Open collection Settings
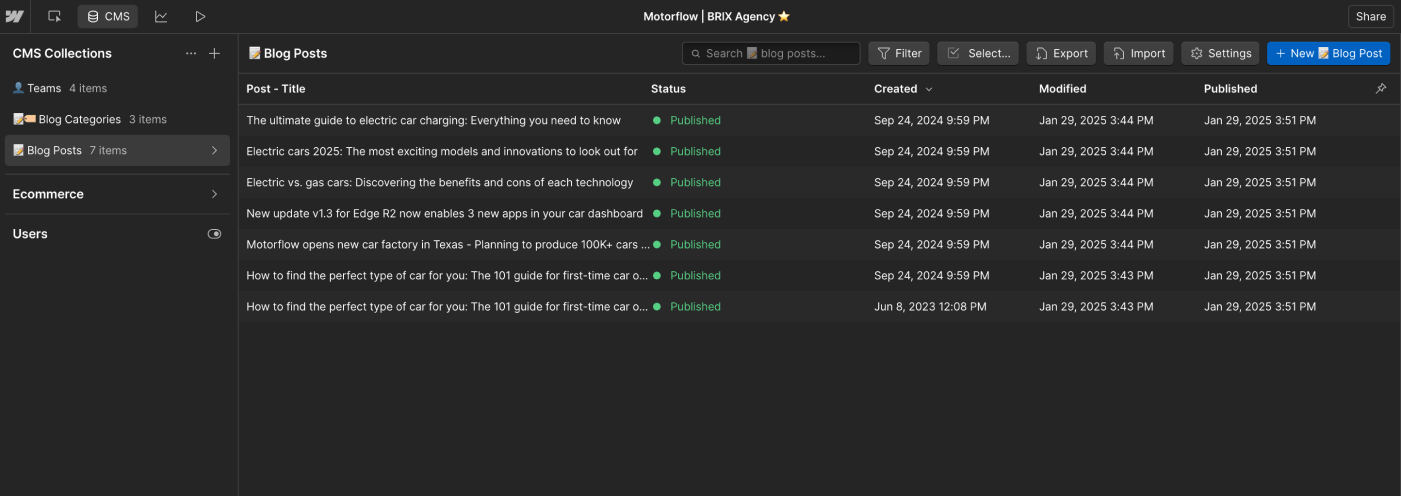Screen dimensions: 1401x496 pos(1220,53)
